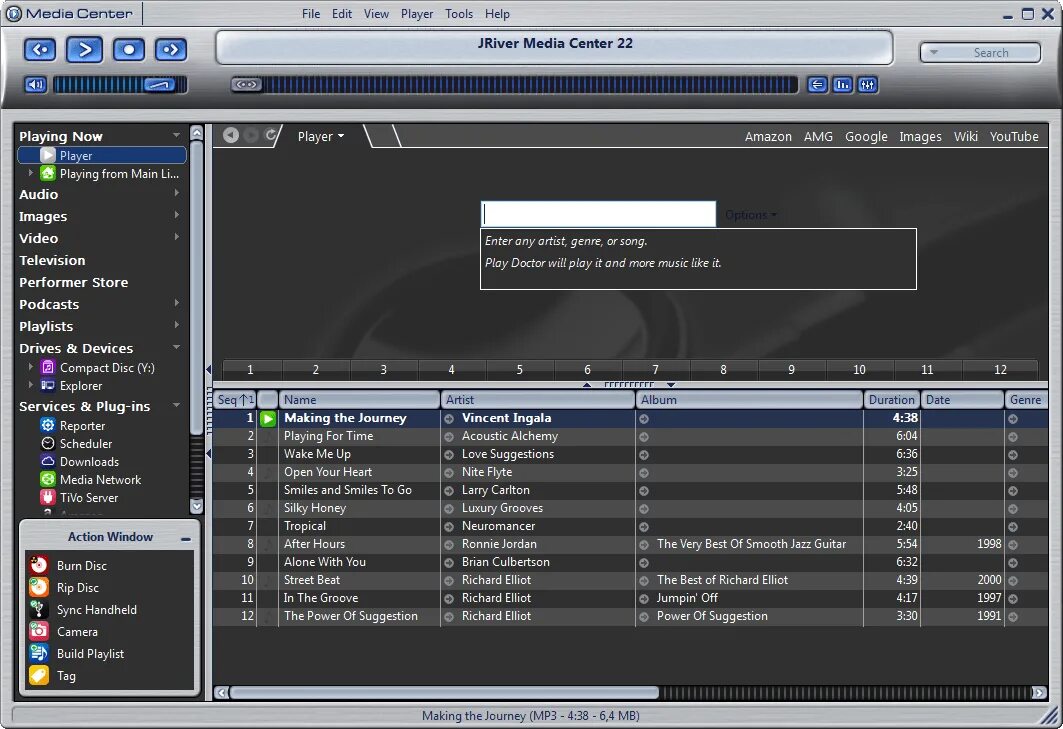Expand the Playlists section
Screen dimensions: 1063x729
tap(176, 326)
